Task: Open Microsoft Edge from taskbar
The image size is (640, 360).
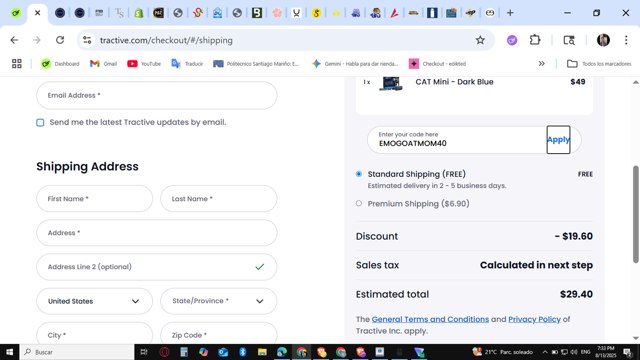Action: click(282, 352)
